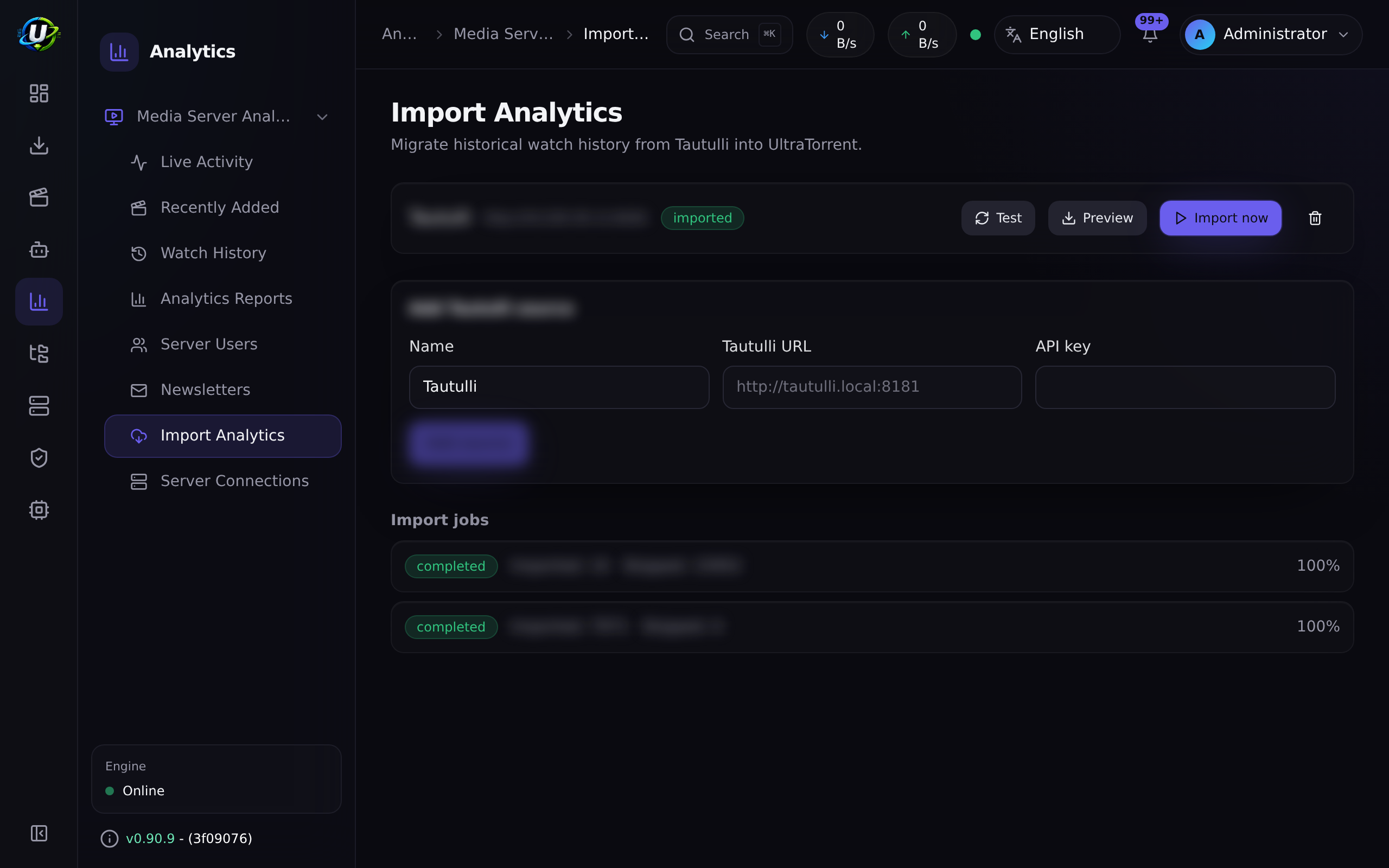
Task: Click the Test connection button
Action: click(x=998, y=218)
